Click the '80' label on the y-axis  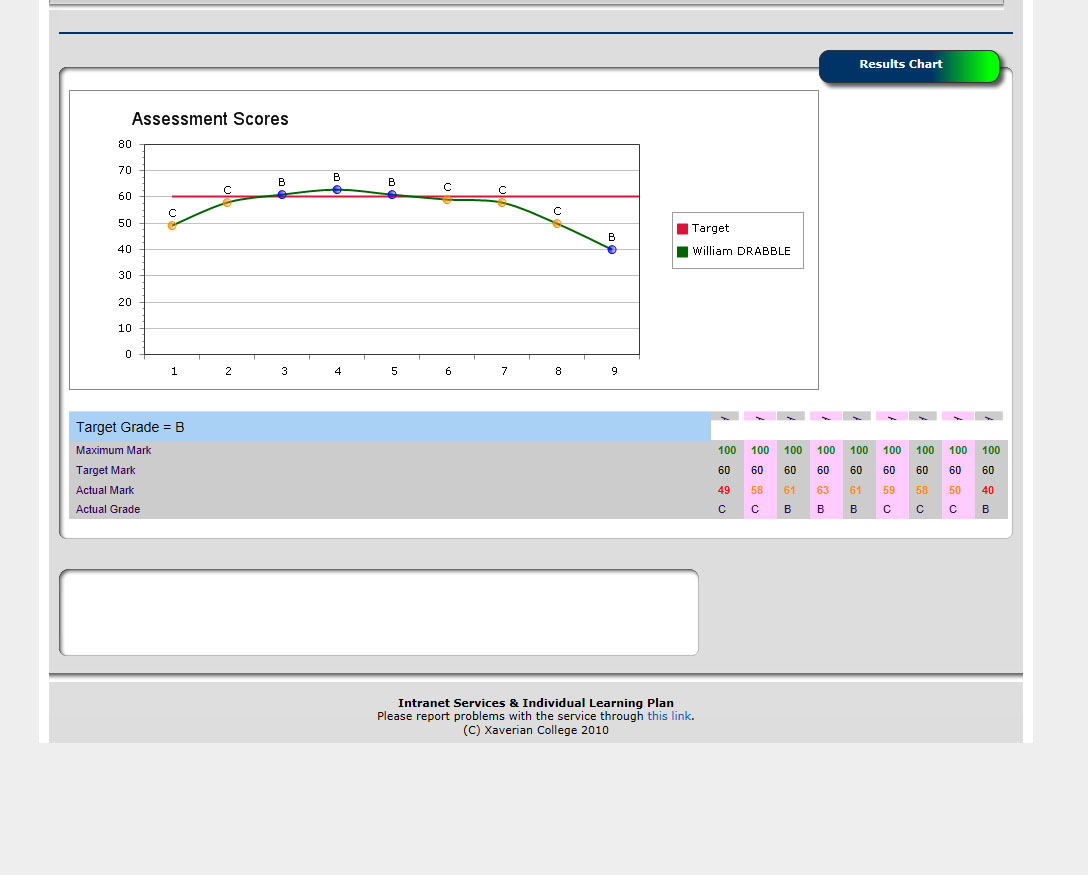click(x=125, y=144)
